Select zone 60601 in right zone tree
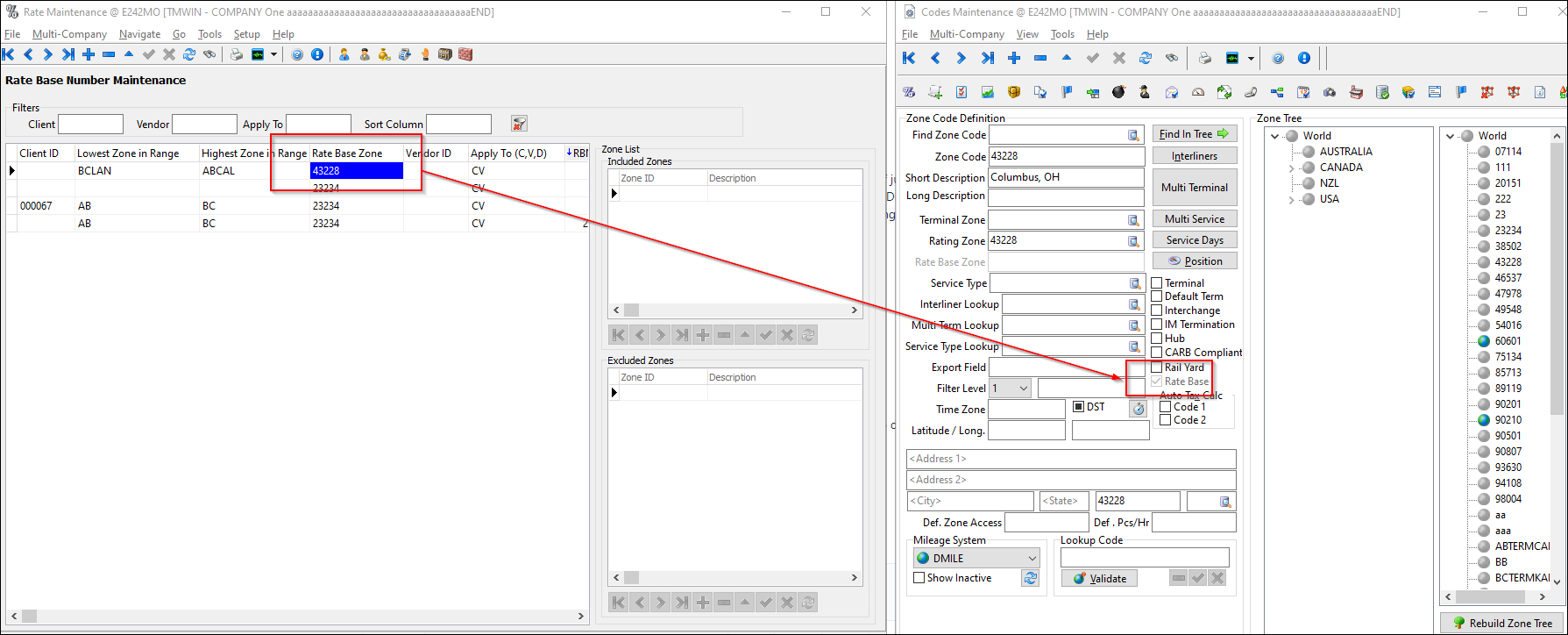This screenshot has width=1568, height=635. (1508, 341)
